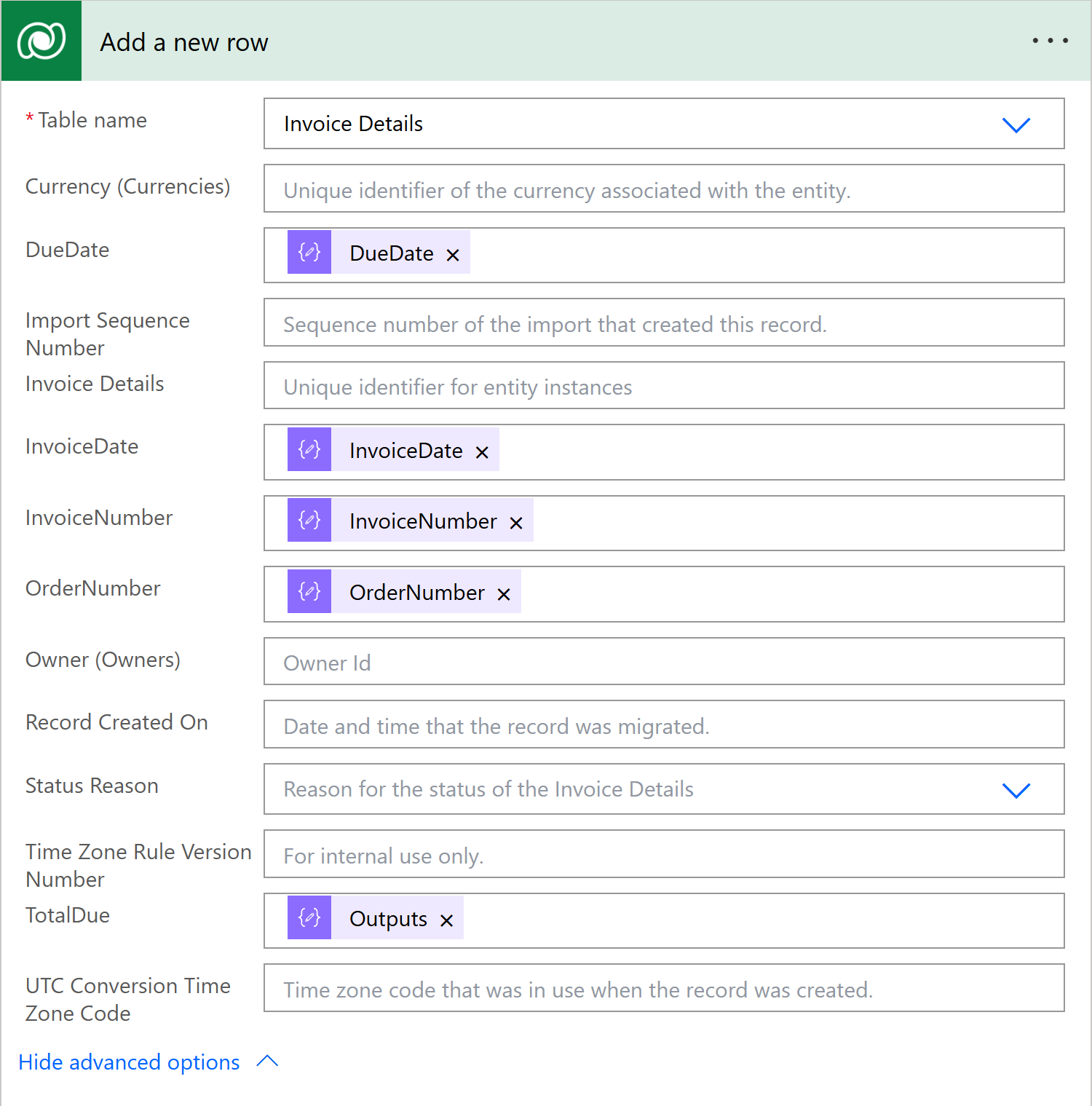Click the Hide advanced options link
Image resolution: width=1092 pixels, height=1106 pixels.
129,1062
